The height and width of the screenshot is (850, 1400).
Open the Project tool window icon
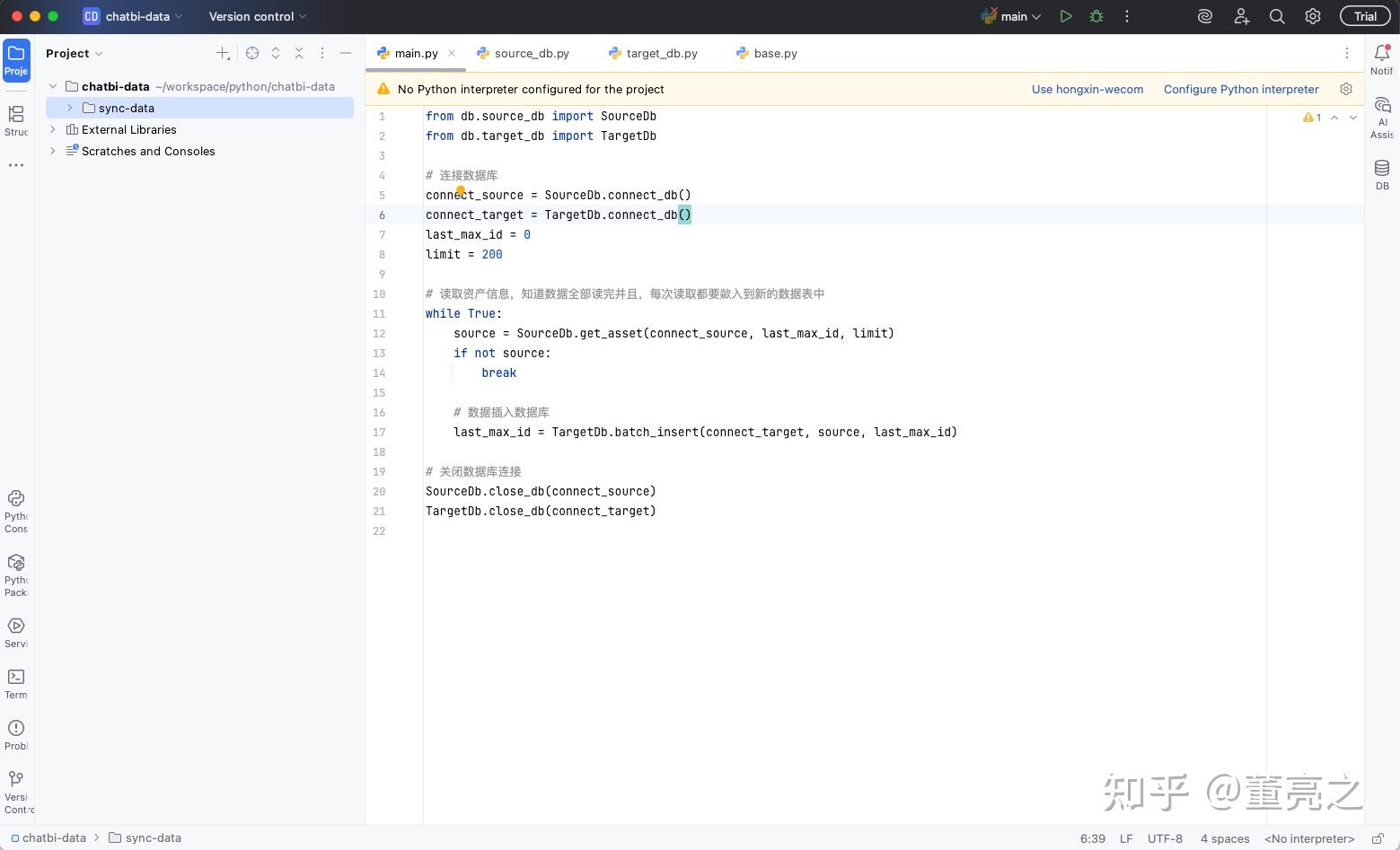16,60
